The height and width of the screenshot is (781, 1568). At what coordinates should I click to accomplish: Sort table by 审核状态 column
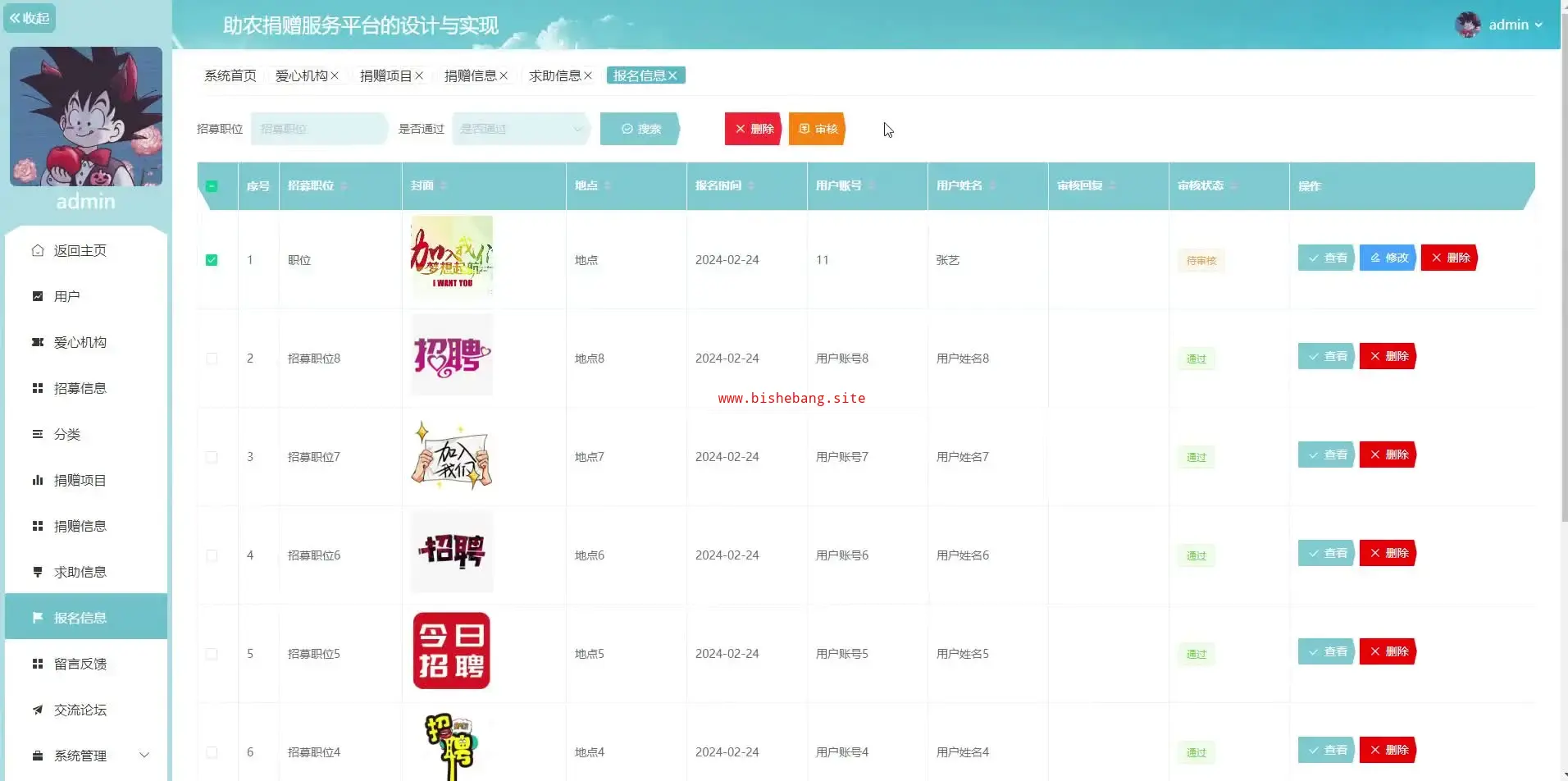pos(1233,186)
